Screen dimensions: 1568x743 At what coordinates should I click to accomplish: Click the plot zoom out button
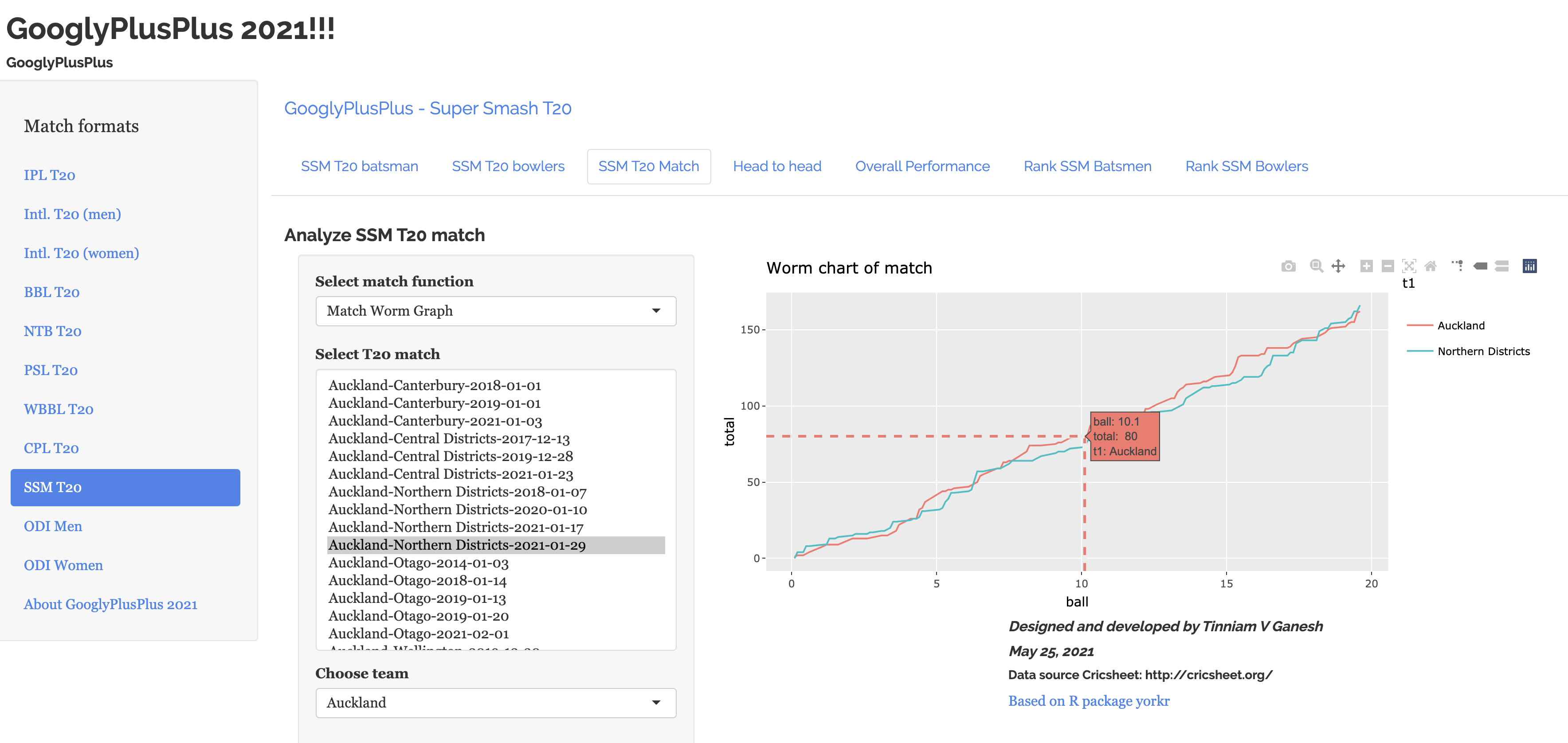tap(1388, 266)
